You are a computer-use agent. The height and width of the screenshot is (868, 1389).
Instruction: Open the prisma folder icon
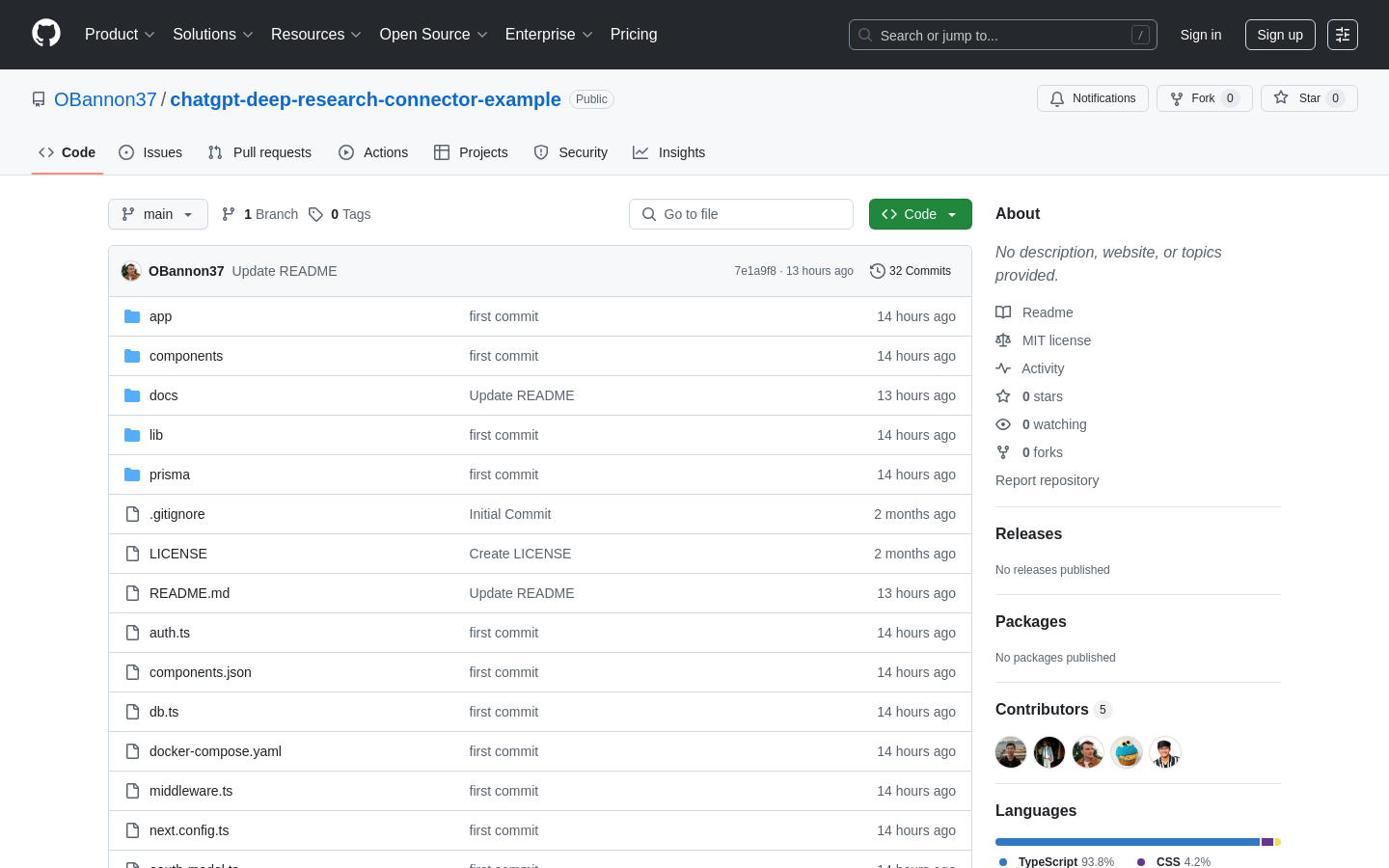[x=132, y=475]
